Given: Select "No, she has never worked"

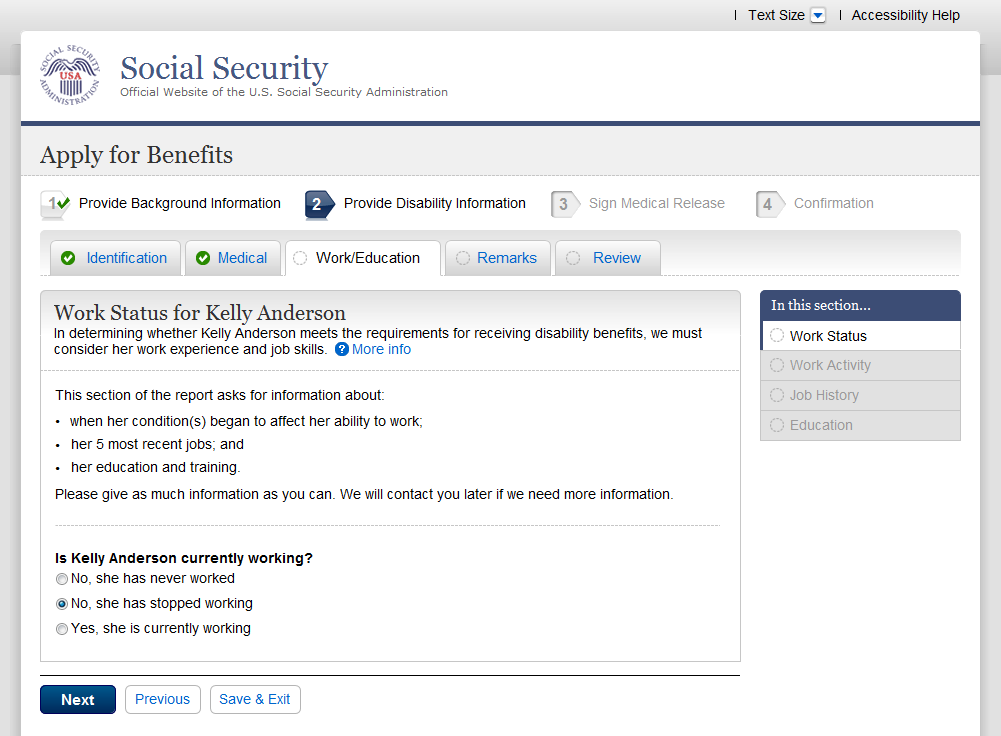Looking at the screenshot, I should [x=62, y=579].
